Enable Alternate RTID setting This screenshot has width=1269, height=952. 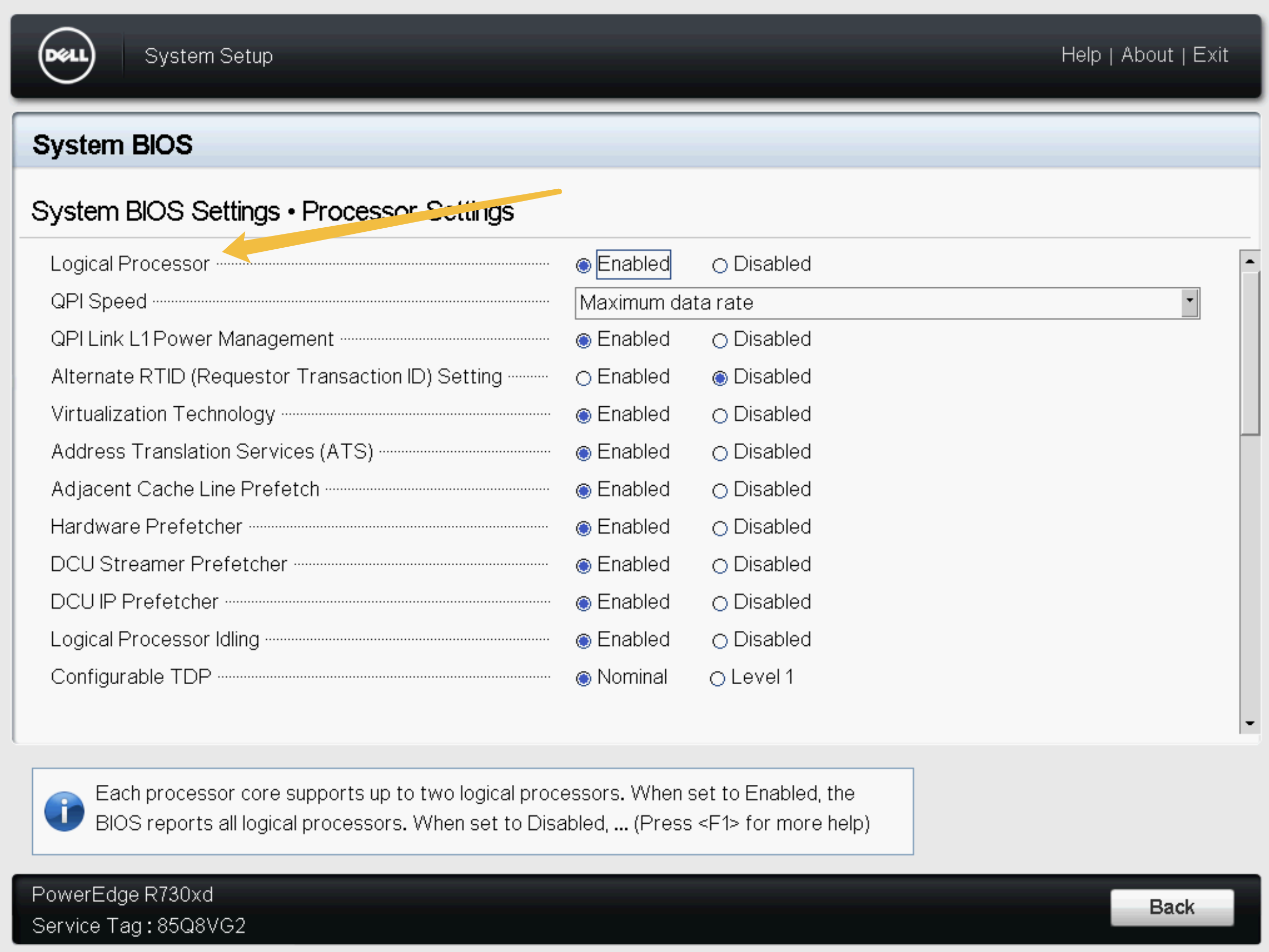tap(583, 378)
